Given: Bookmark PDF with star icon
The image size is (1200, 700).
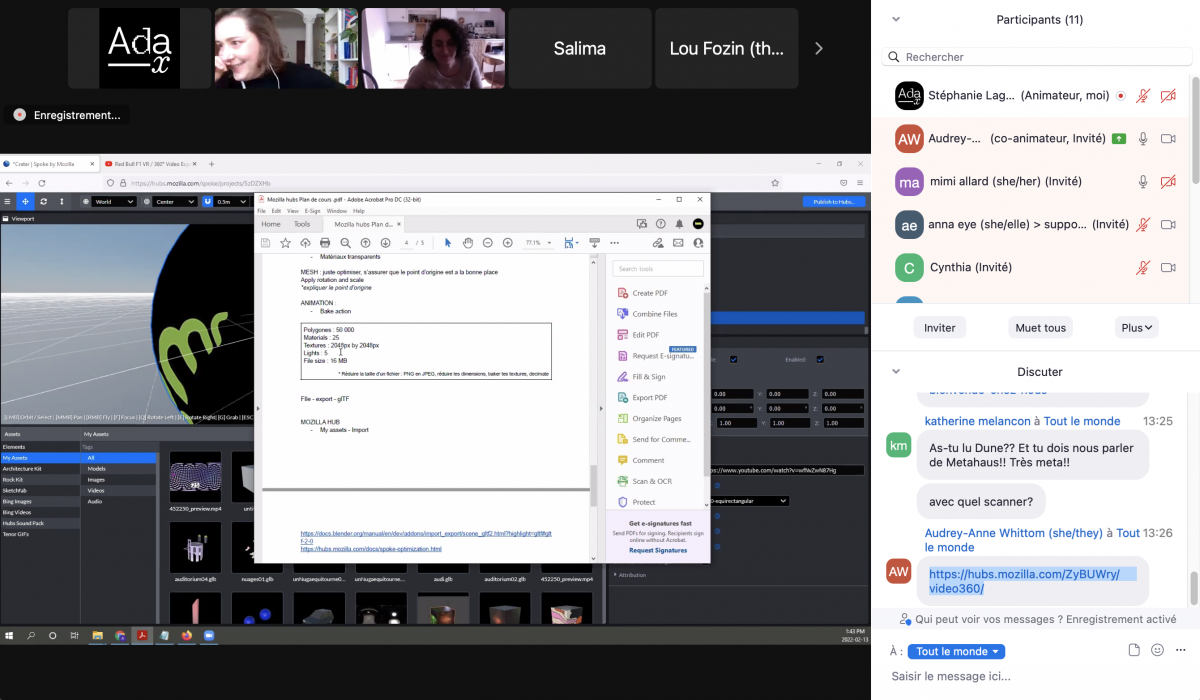Looking at the screenshot, I should tap(285, 243).
